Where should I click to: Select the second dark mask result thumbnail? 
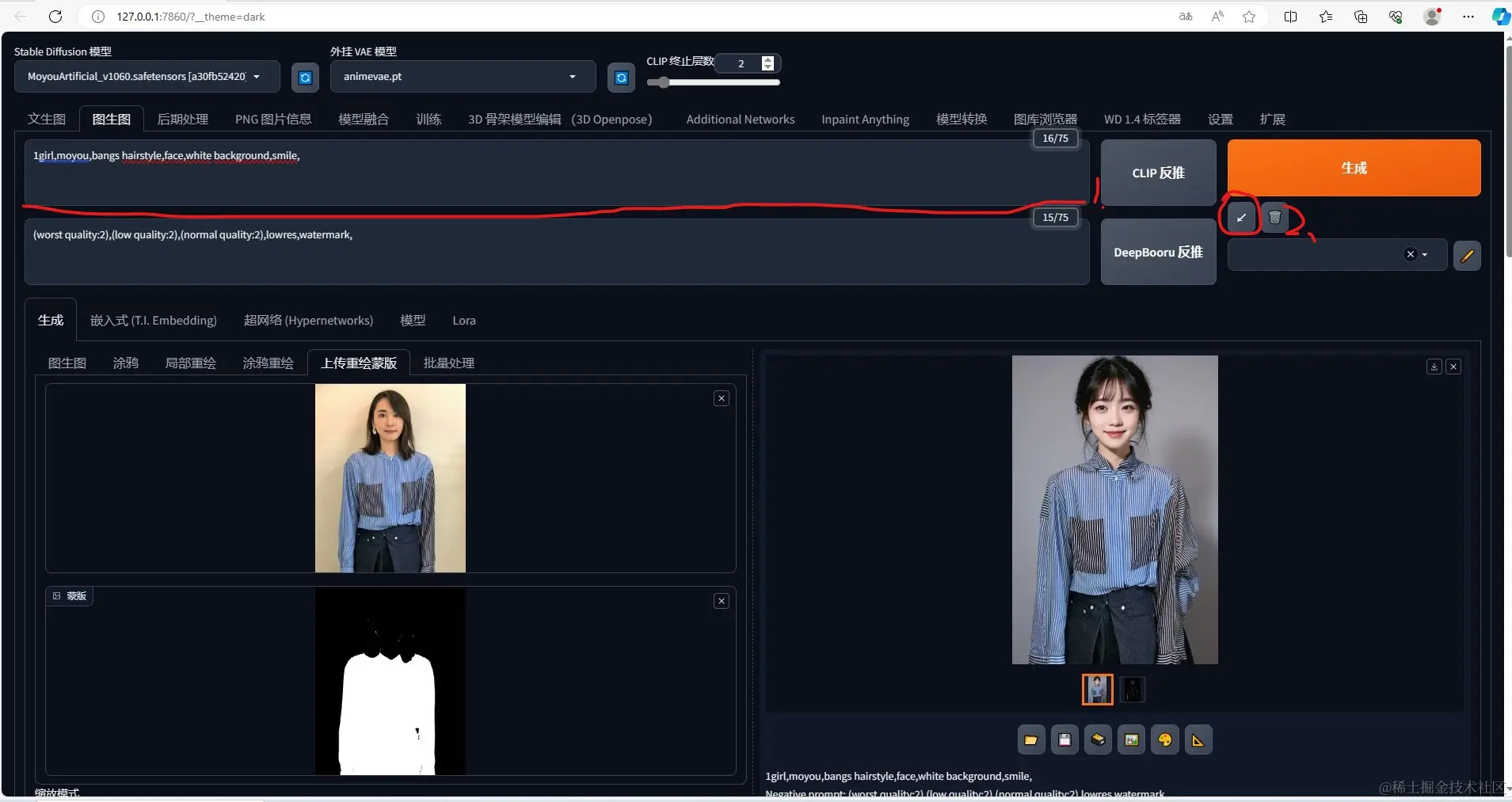[x=1133, y=690]
